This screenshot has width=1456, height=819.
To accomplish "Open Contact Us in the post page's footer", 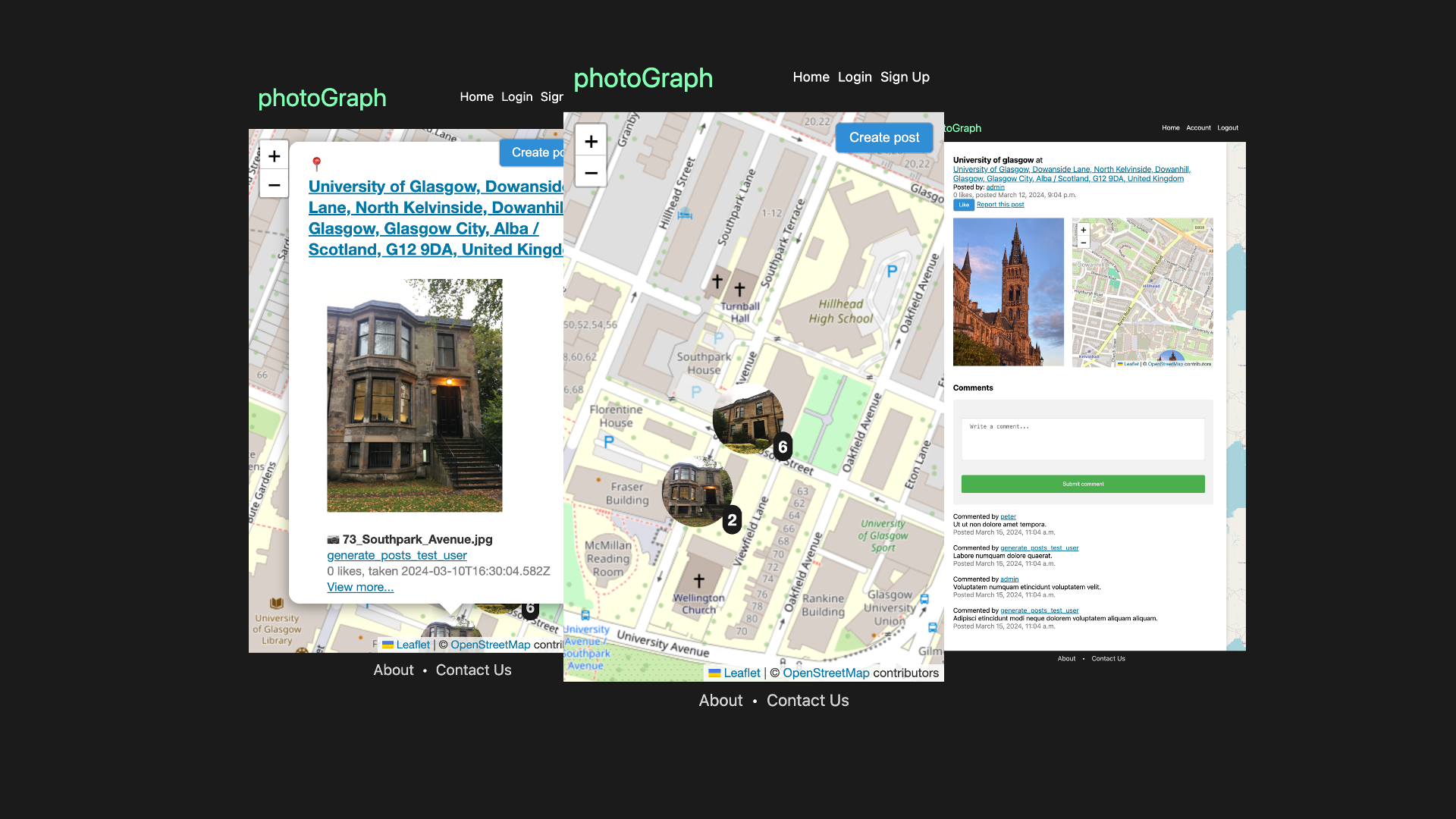I will tap(1108, 658).
